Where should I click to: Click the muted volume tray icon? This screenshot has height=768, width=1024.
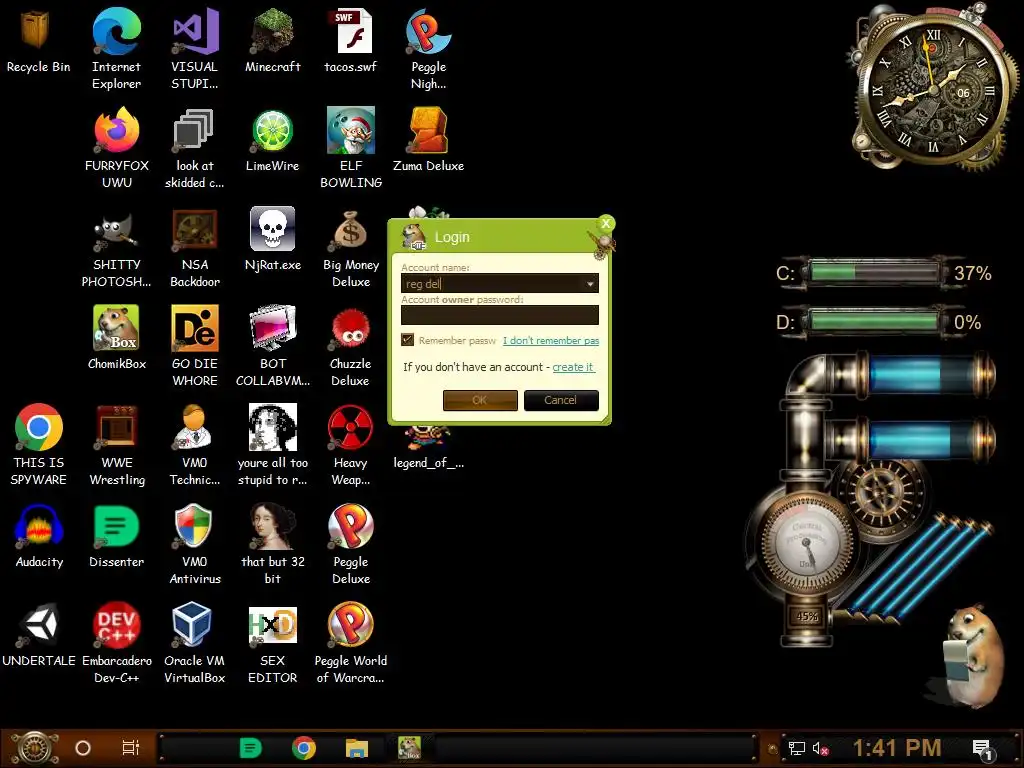pyautogui.click(x=820, y=748)
